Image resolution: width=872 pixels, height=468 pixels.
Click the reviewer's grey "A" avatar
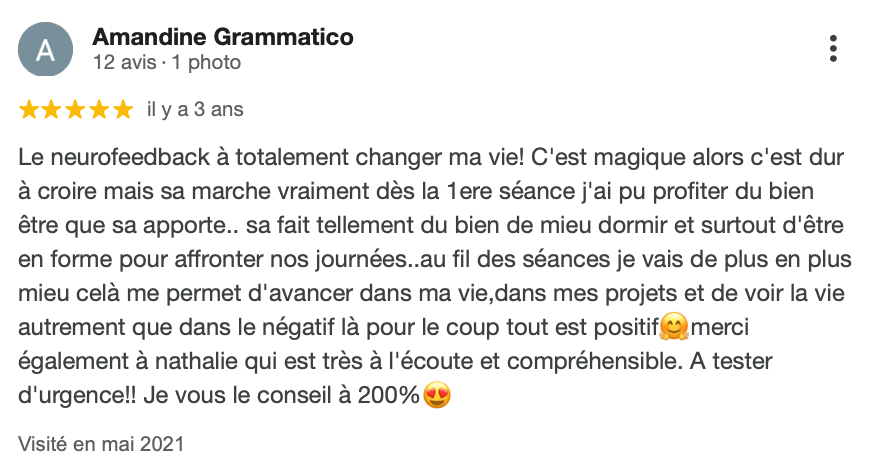coord(45,49)
